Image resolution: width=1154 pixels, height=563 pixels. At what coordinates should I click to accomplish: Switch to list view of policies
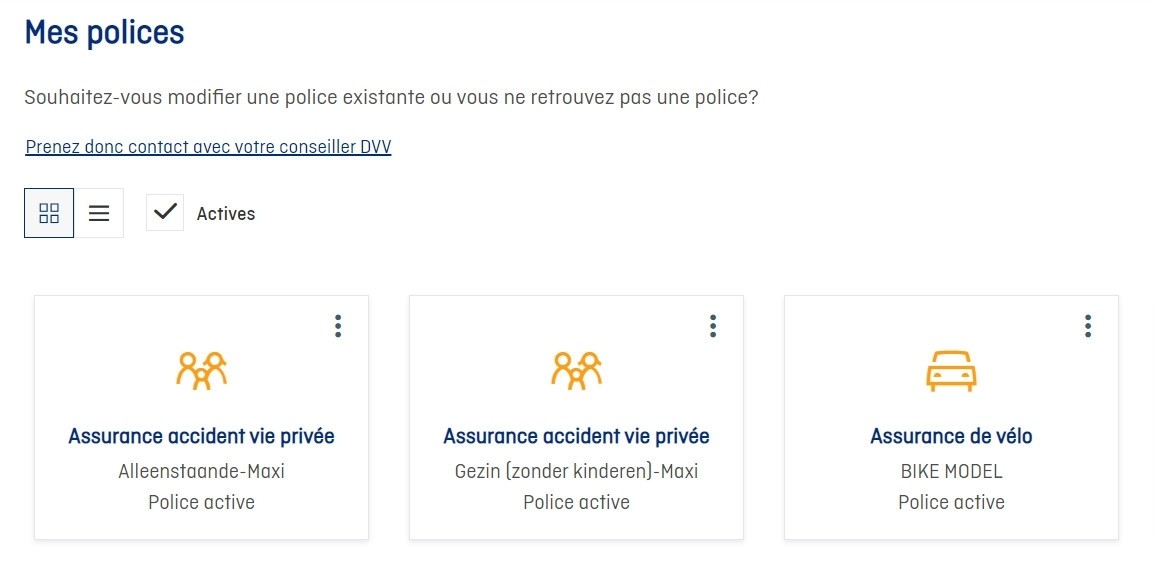tap(99, 213)
